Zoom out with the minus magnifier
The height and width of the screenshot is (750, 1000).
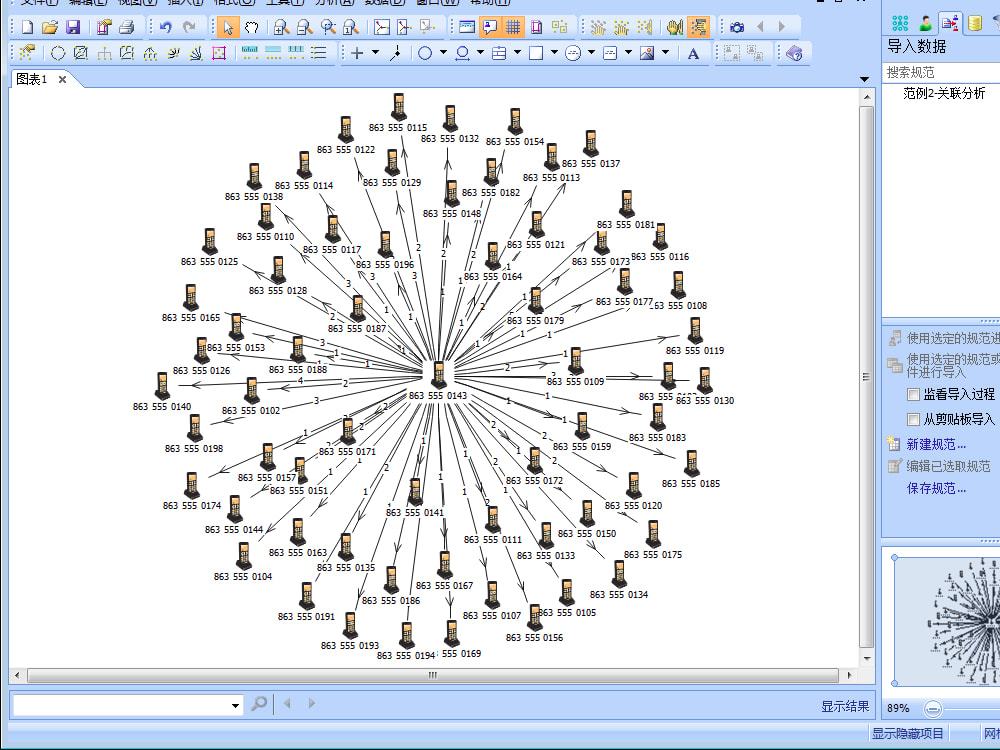click(305, 27)
